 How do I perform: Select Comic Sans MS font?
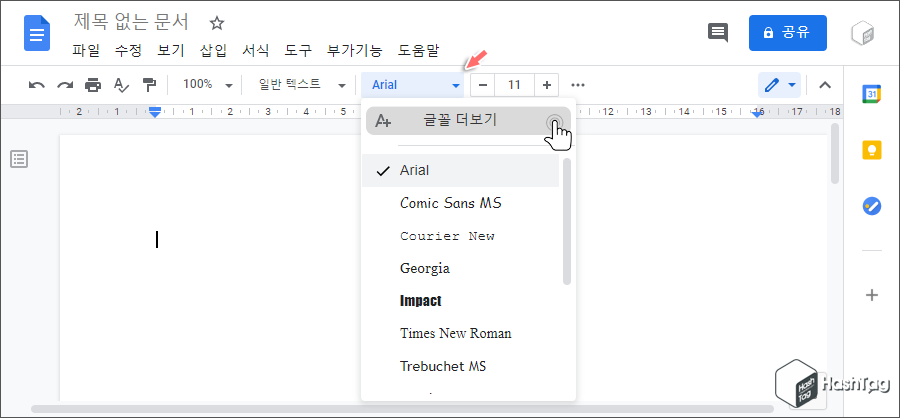coord(460,203)
